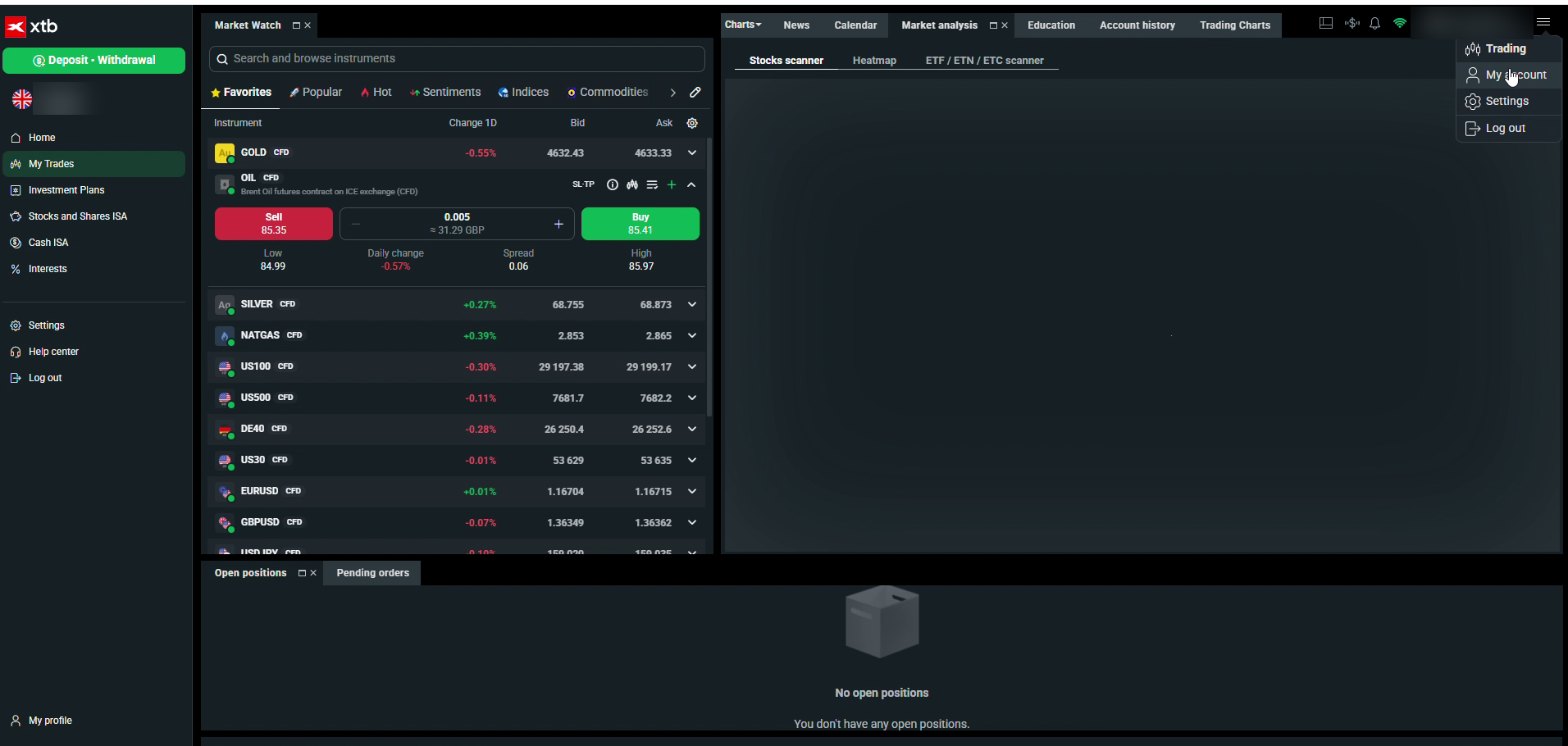1568x746 pixels.
Task: Click the Deposit · Withdrawal button
Action: [x=93, y=61]
